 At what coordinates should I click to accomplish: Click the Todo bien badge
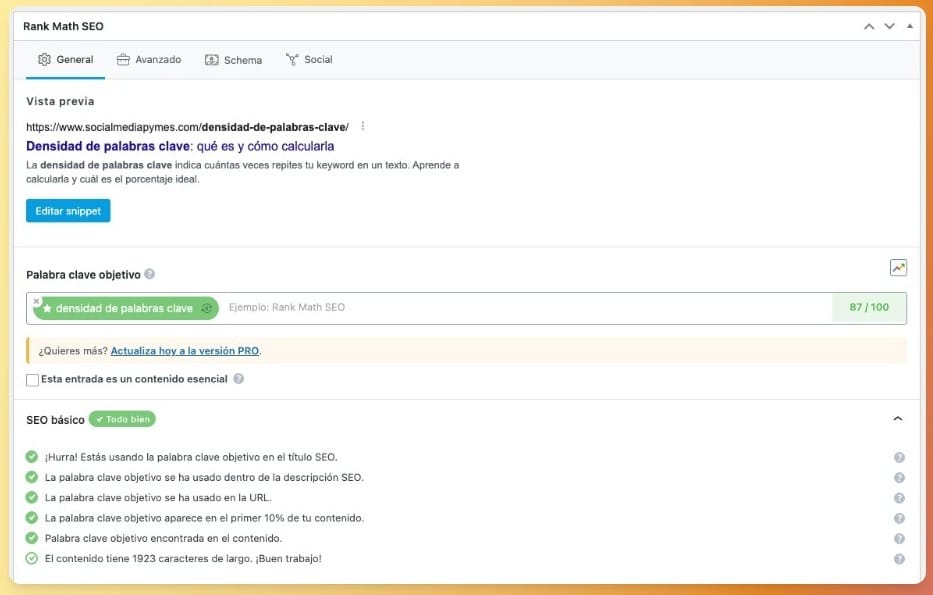pos(122,419)
